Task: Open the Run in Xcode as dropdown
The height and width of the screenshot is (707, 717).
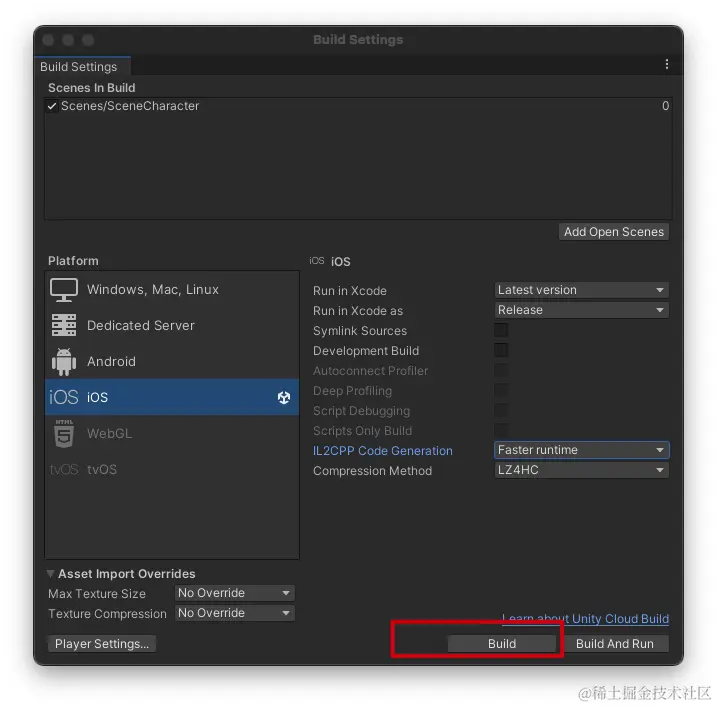Action: click(x=581, y=310)
